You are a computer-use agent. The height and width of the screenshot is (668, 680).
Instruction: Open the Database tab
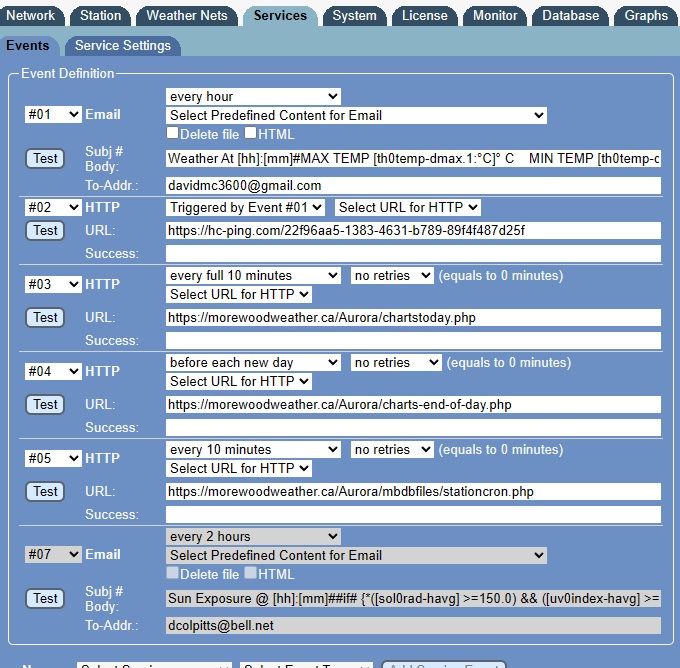[571, 15]
